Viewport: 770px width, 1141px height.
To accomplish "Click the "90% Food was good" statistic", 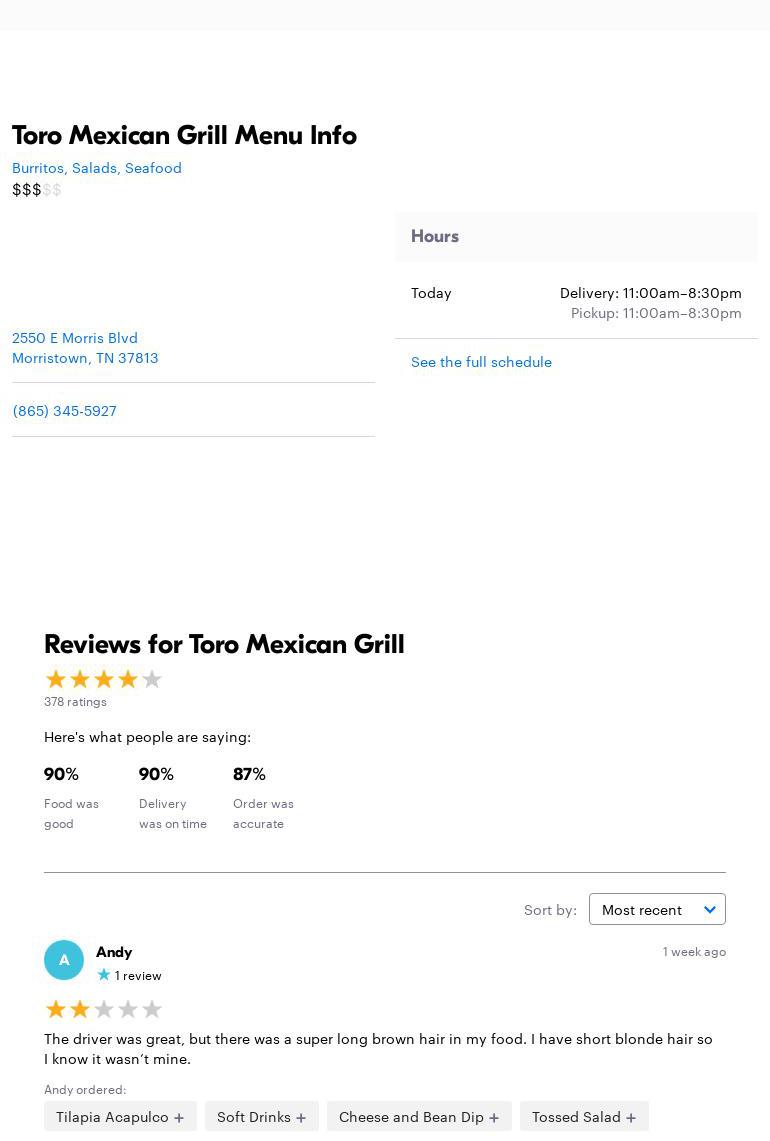I will 71,797.
